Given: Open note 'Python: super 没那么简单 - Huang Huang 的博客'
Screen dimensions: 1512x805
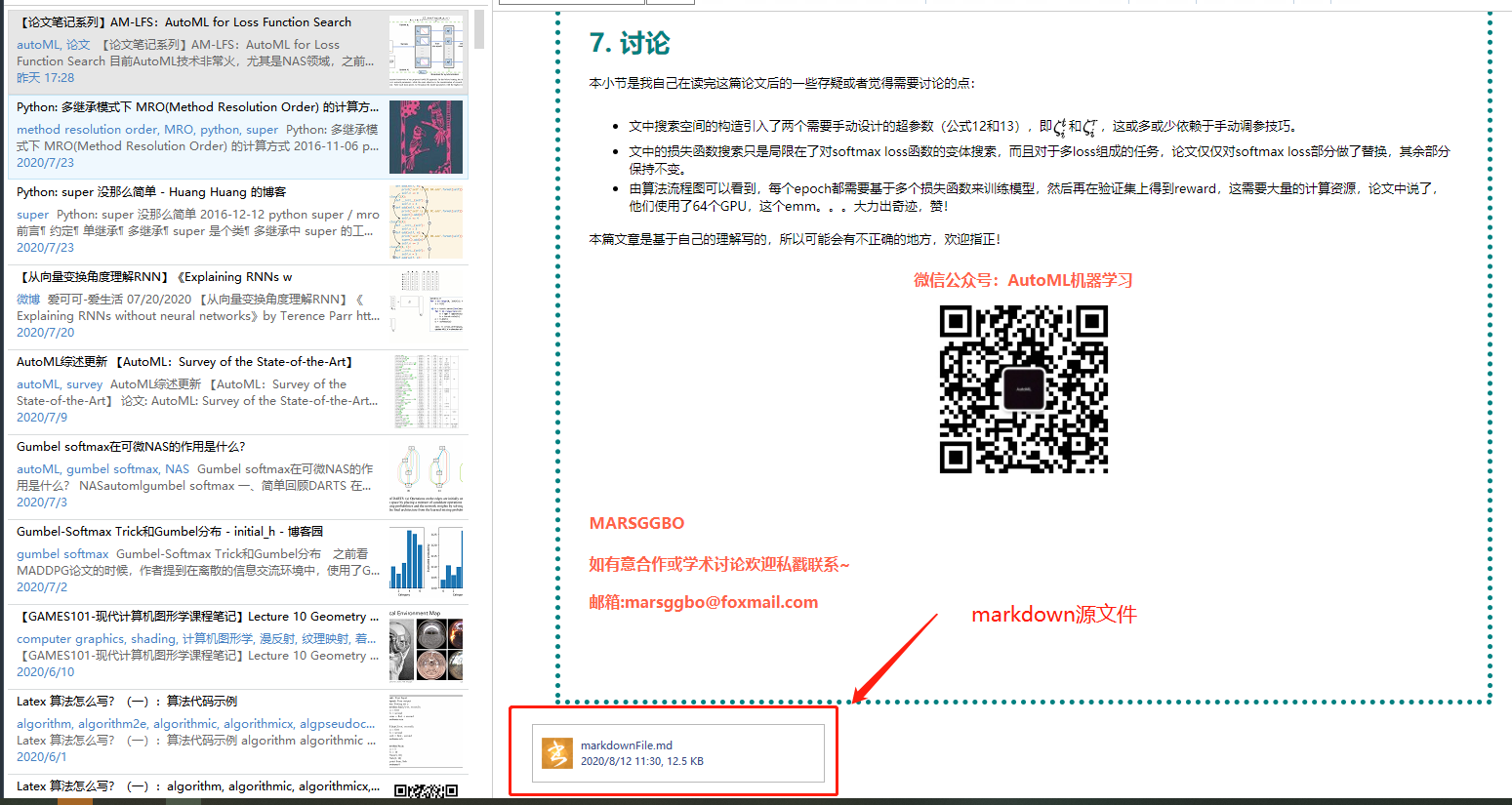Looking at the screenshot, I should pyautogui.click(x=238, y=221).
